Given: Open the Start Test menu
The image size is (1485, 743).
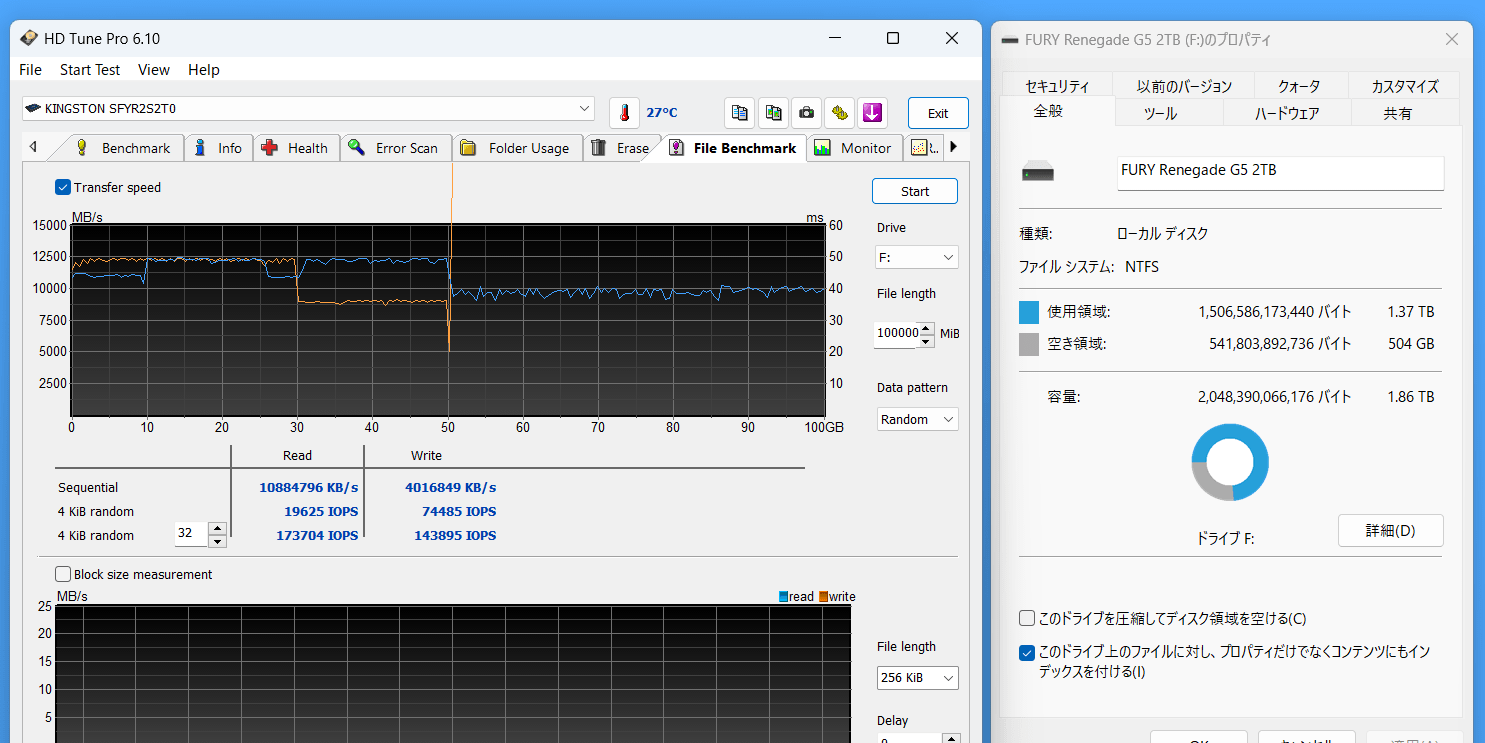Looking at the screenshot, I should pos(90,70).
